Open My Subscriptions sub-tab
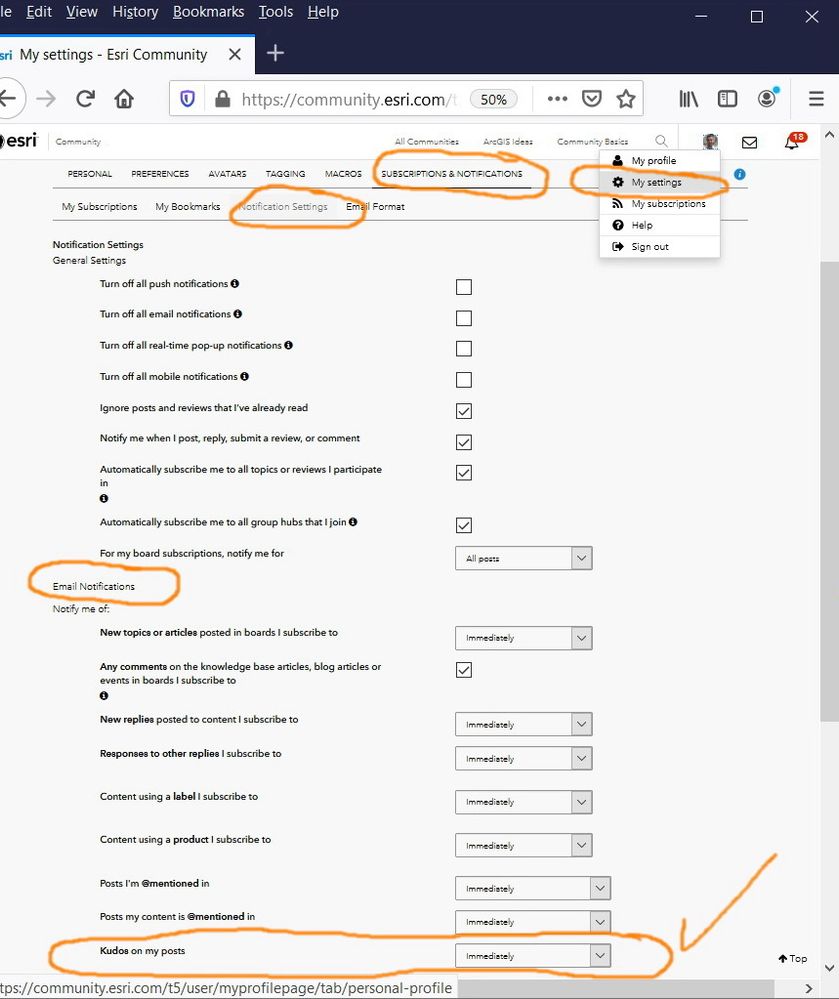Screen dimensions: 839x999 [x=99, y=206]
